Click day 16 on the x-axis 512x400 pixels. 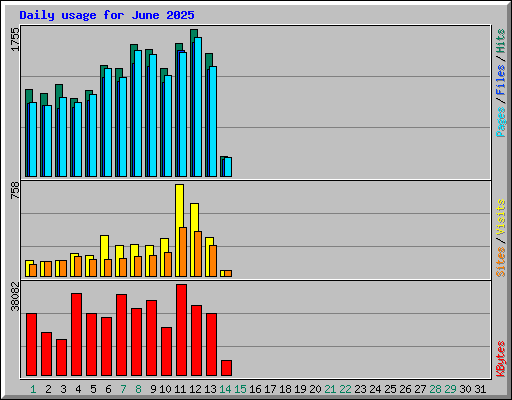(x=255, y=389)
